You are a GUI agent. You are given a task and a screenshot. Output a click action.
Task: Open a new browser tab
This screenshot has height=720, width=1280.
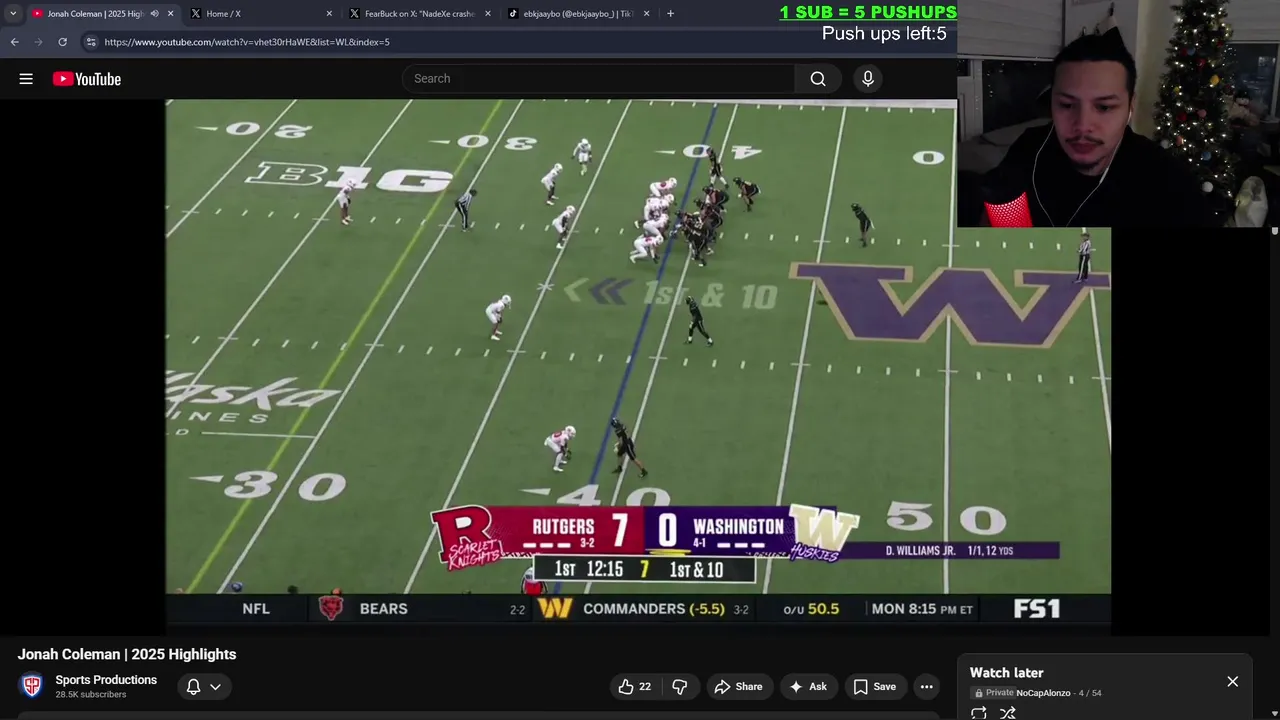point(670,14)
